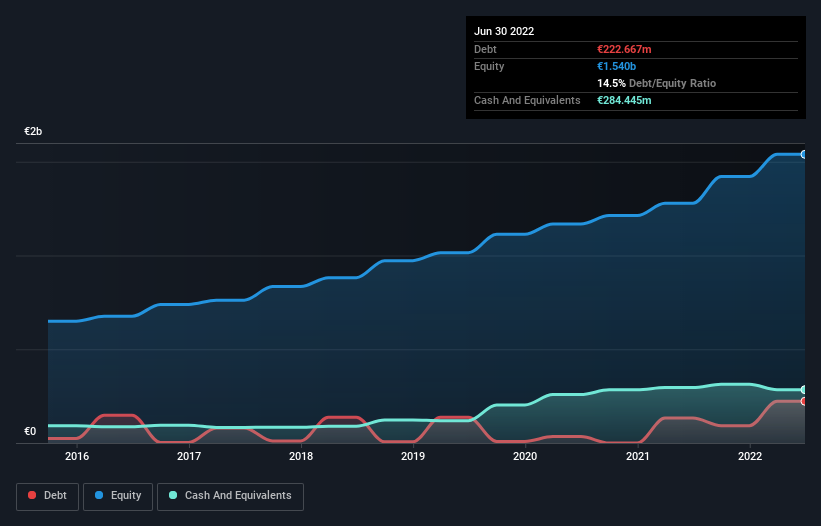The image size is (821, 526).
Task: Click the €2b y-axis label
Action: click(33, 131)
